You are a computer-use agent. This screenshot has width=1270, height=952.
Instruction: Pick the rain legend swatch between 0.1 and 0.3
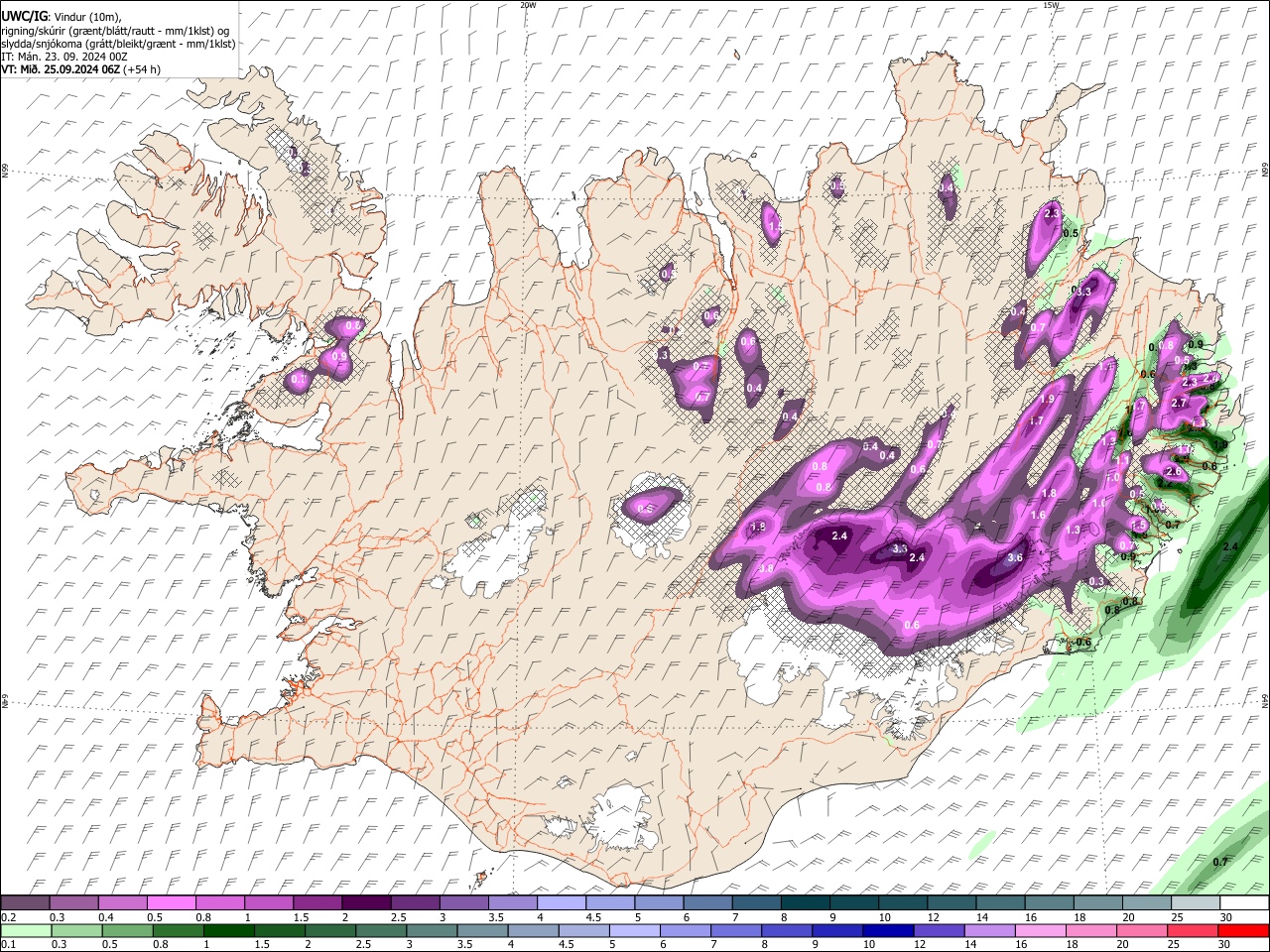(x=27, y=931)
